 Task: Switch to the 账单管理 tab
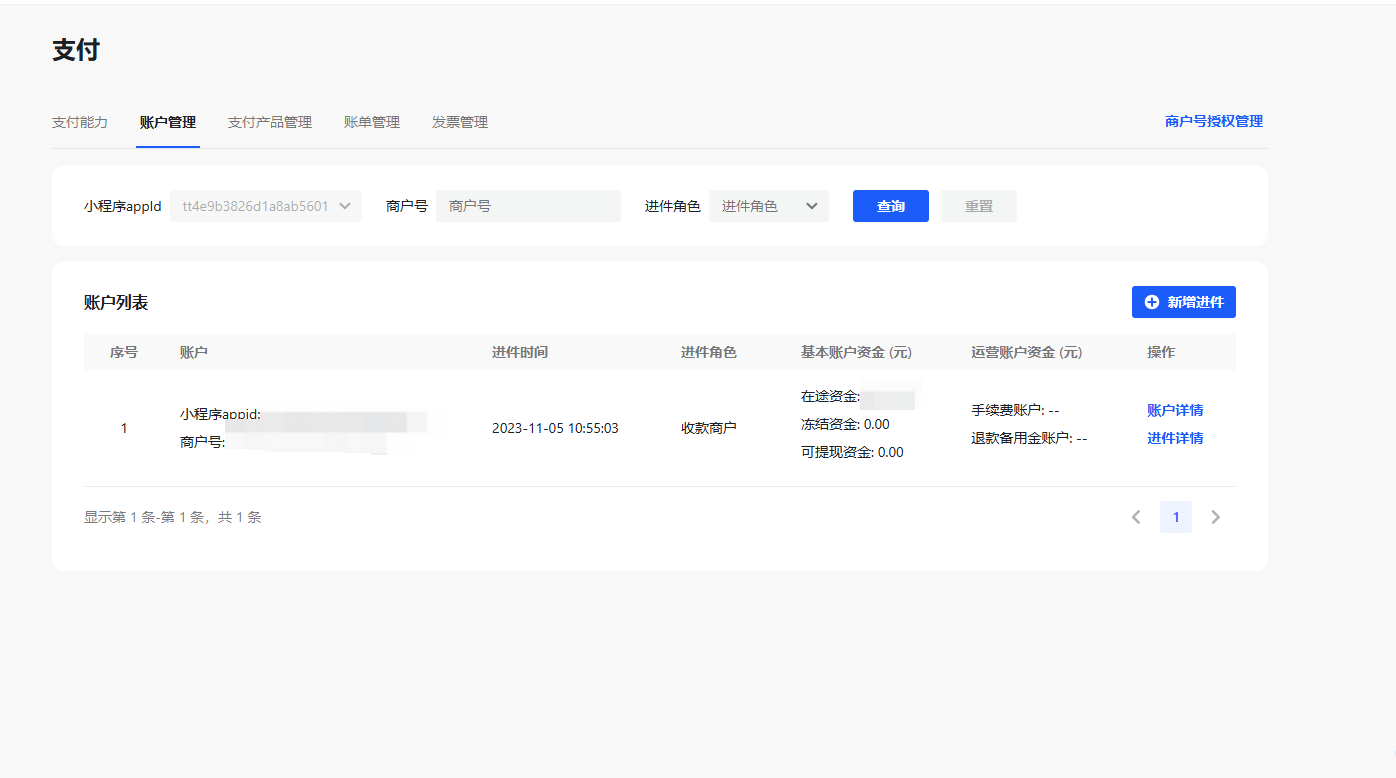click(372, 122)
